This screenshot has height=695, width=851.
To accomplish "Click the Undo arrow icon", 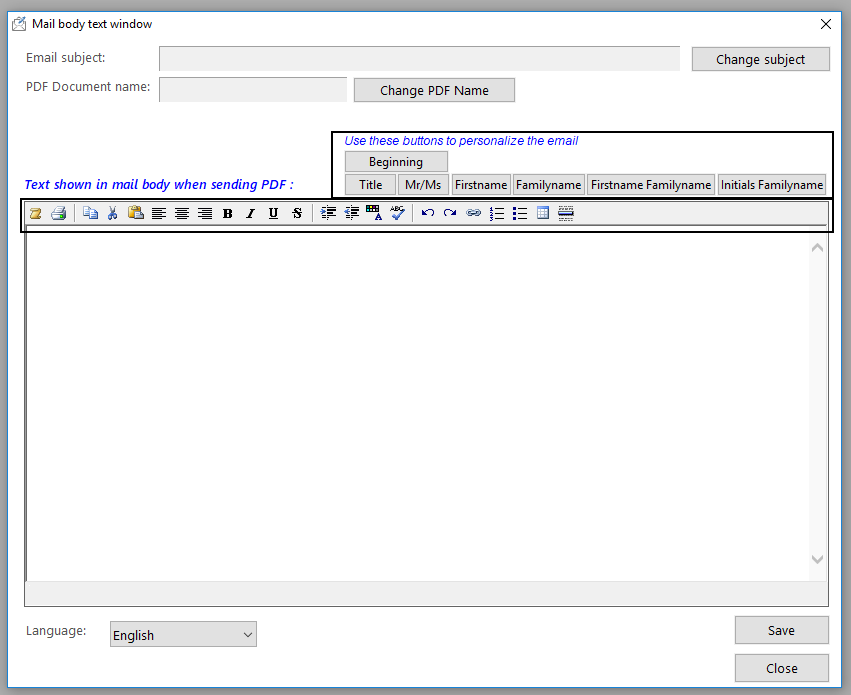I will 427,213.
